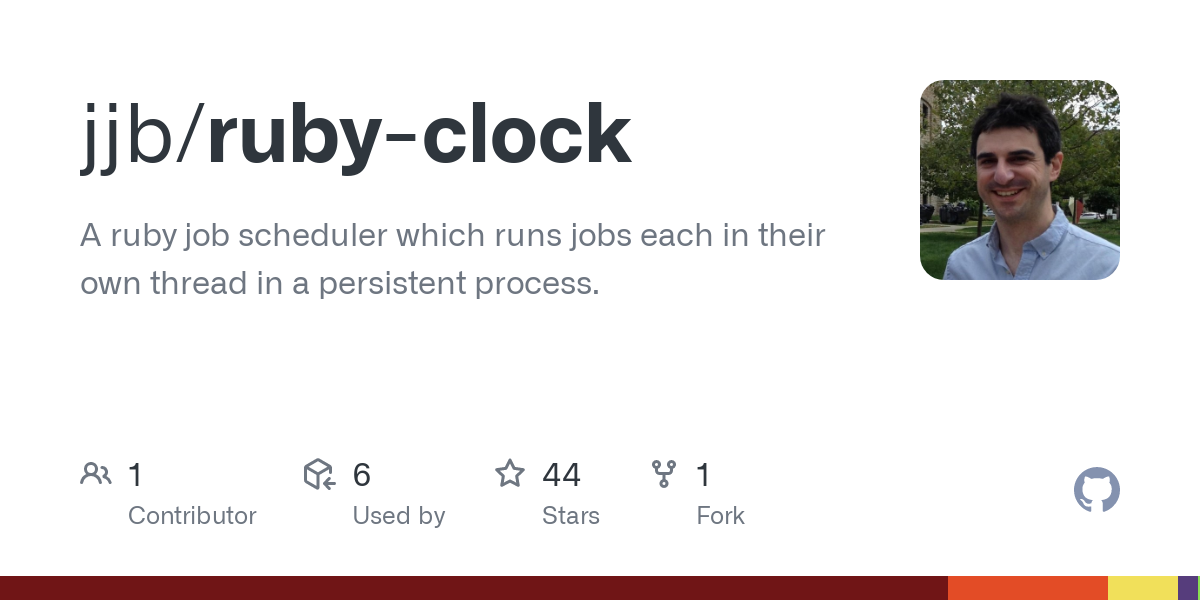Click the dark red language bar segment
This screenshot has height=600, width=1200.
coord(474,588)
